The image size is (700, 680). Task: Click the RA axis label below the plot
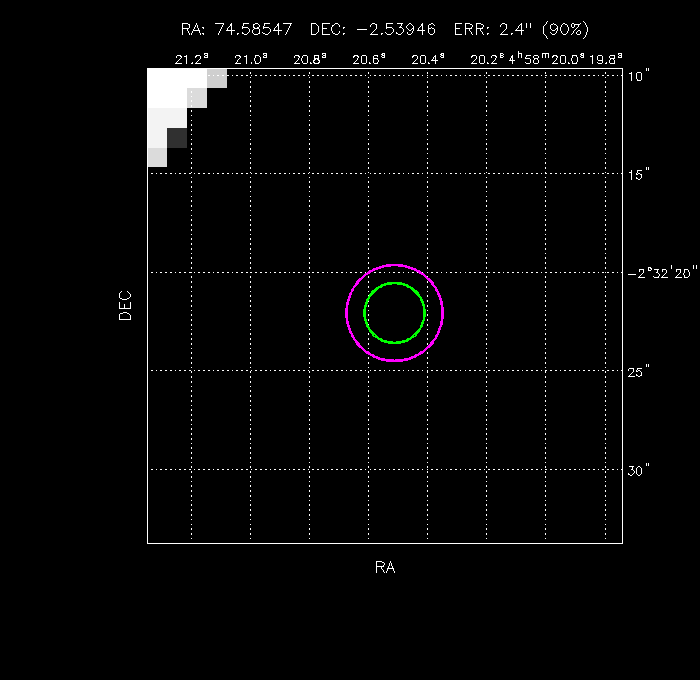[x=385, y=567]
